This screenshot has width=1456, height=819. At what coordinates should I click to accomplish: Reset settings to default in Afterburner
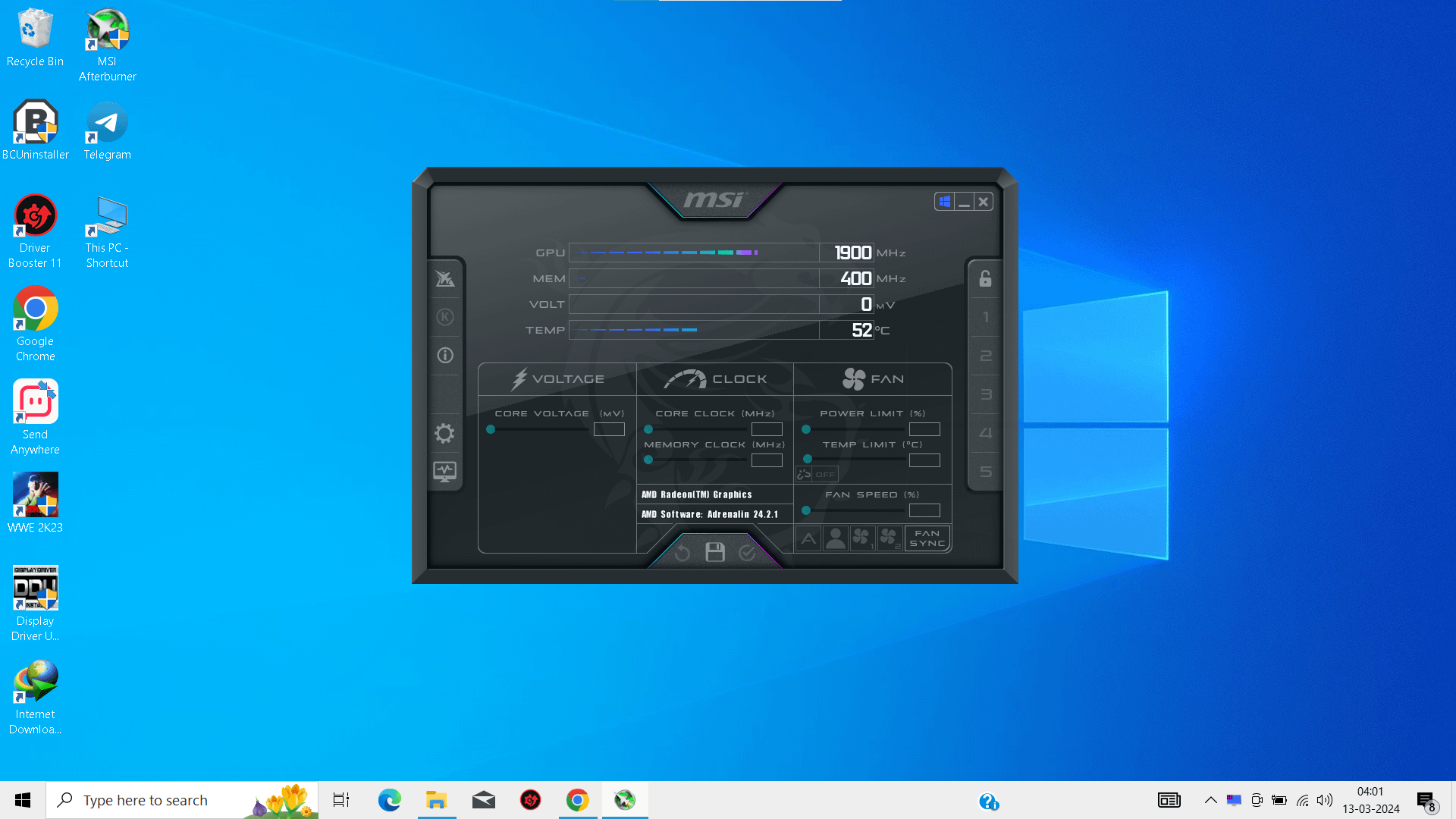[682, 553]
